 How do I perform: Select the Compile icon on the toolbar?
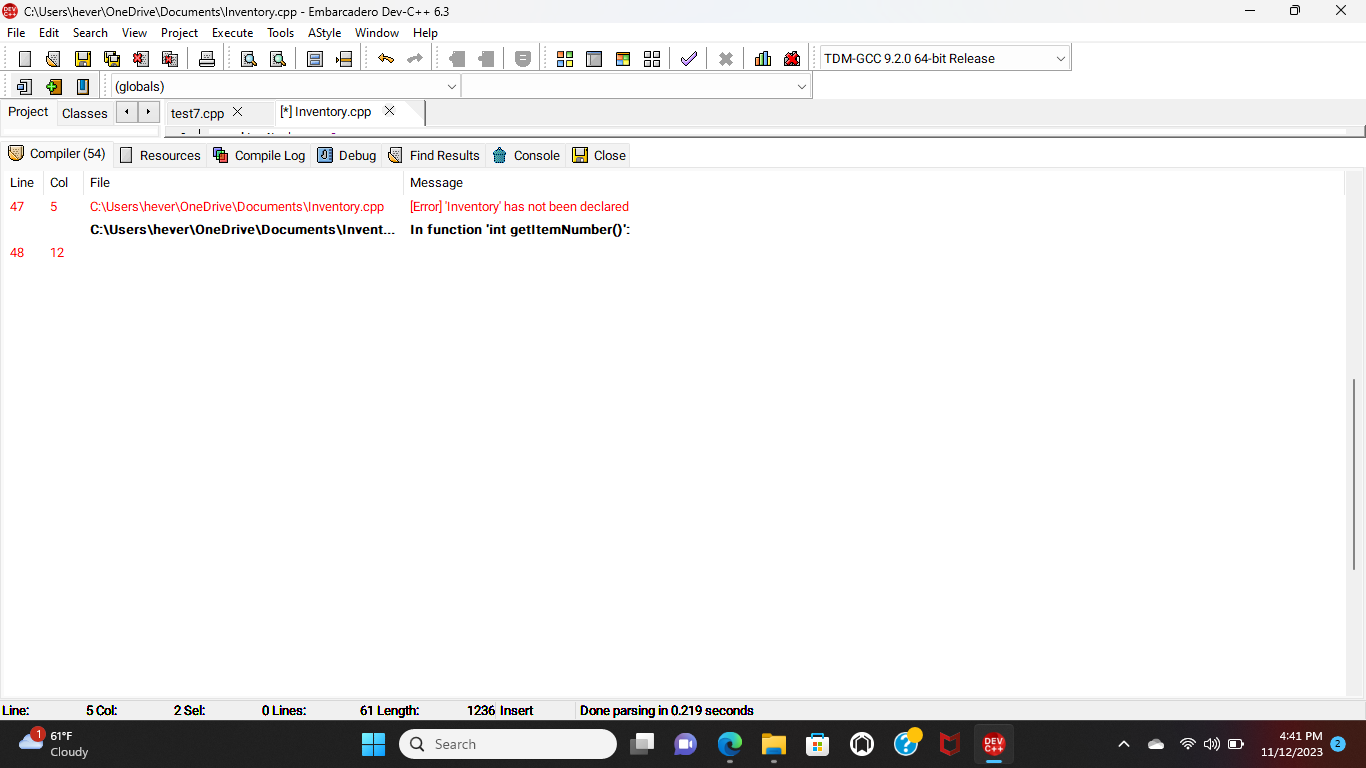click(565, 58)
